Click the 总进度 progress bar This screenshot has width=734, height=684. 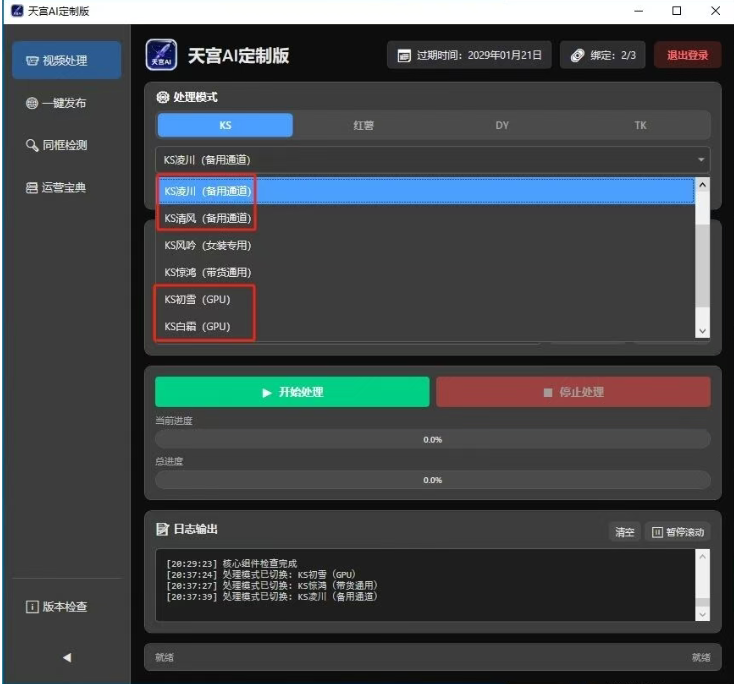433,480
